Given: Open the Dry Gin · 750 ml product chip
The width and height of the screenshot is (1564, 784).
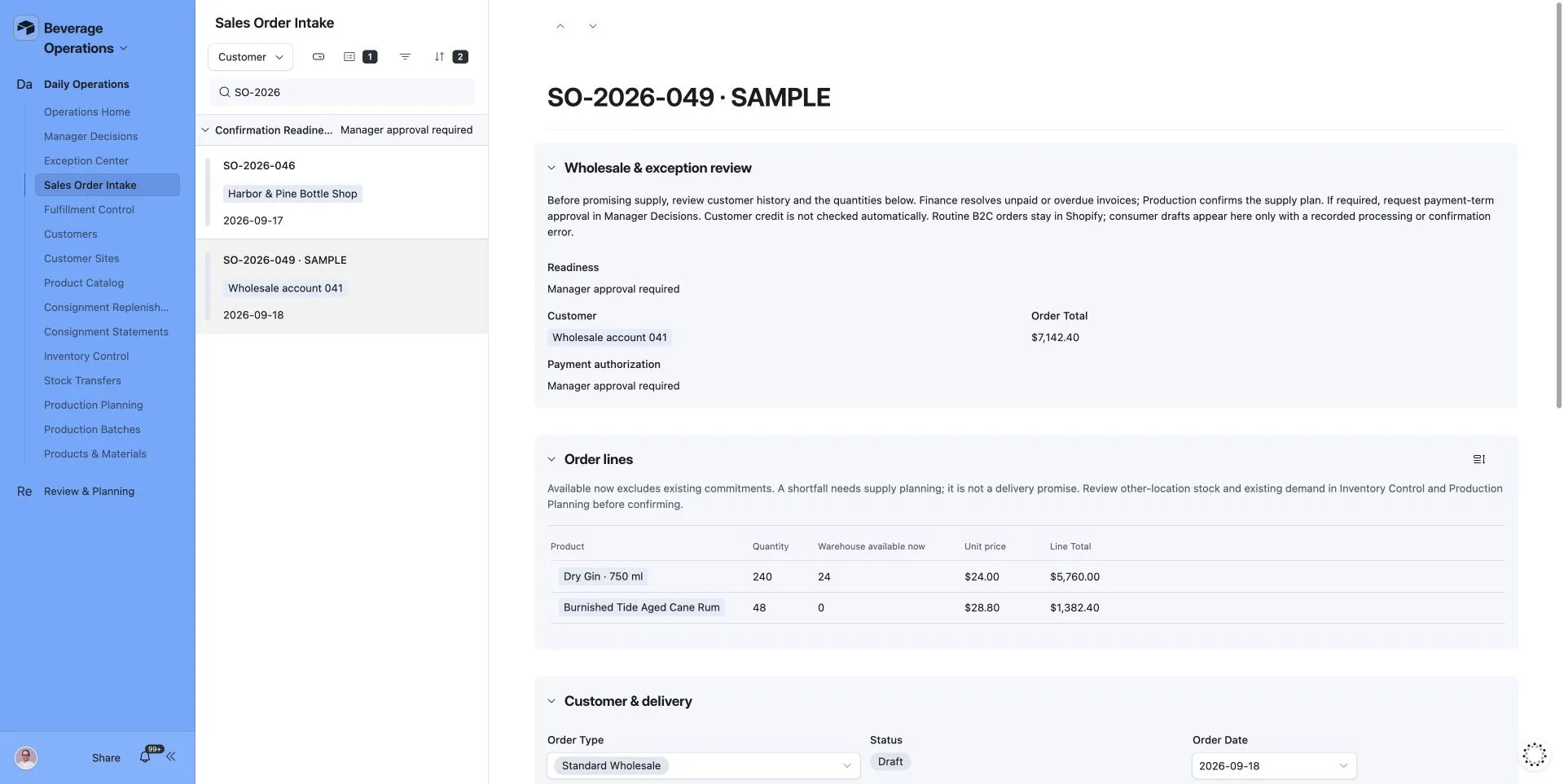Looking at the screenshot, I should [603, 576].
